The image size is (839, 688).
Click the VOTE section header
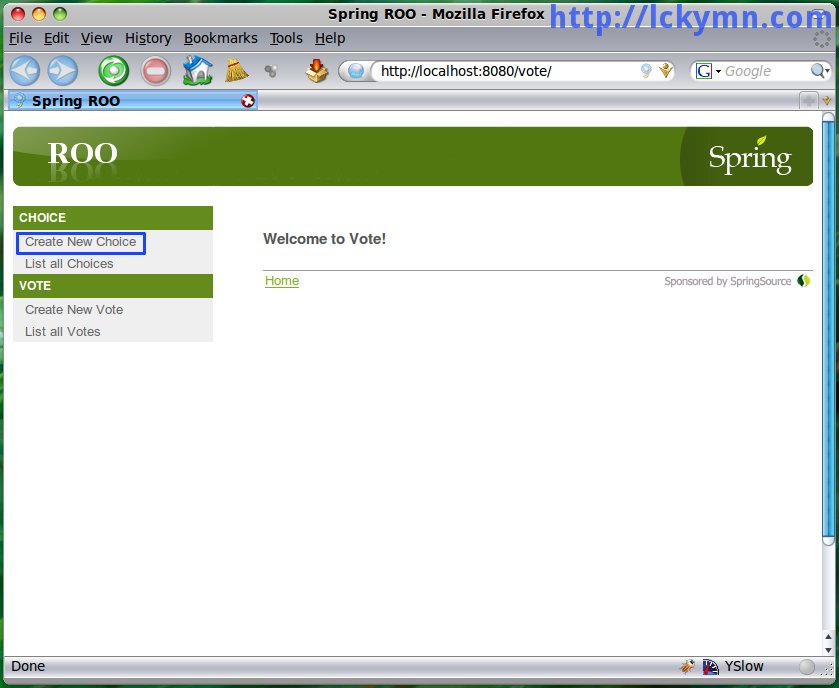113,286
